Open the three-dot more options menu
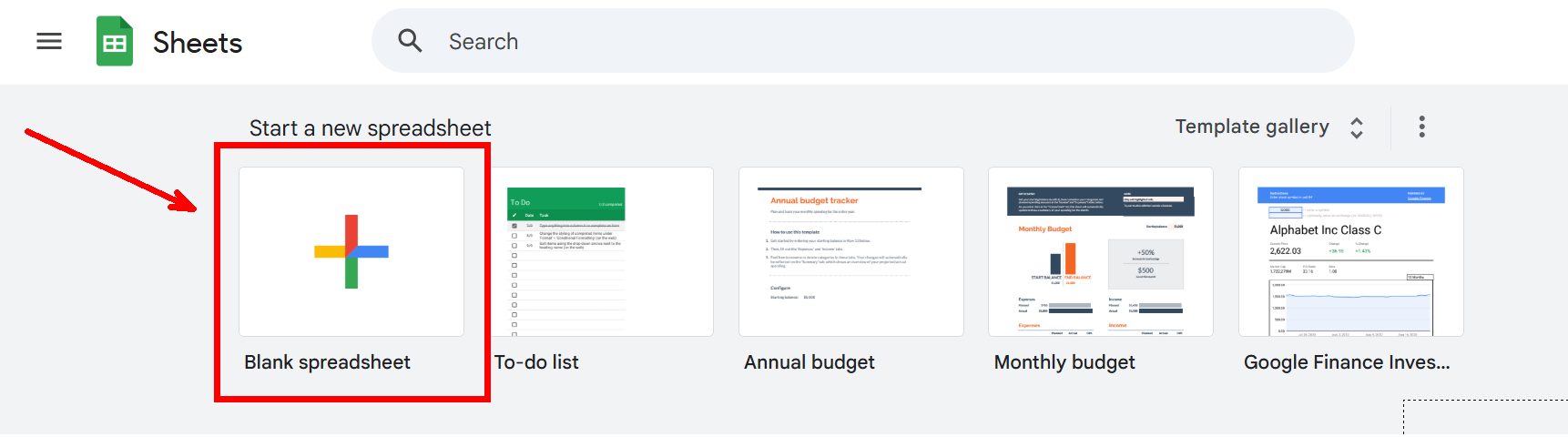Viewport: 1568px width, 437px height. (1421, 127)
